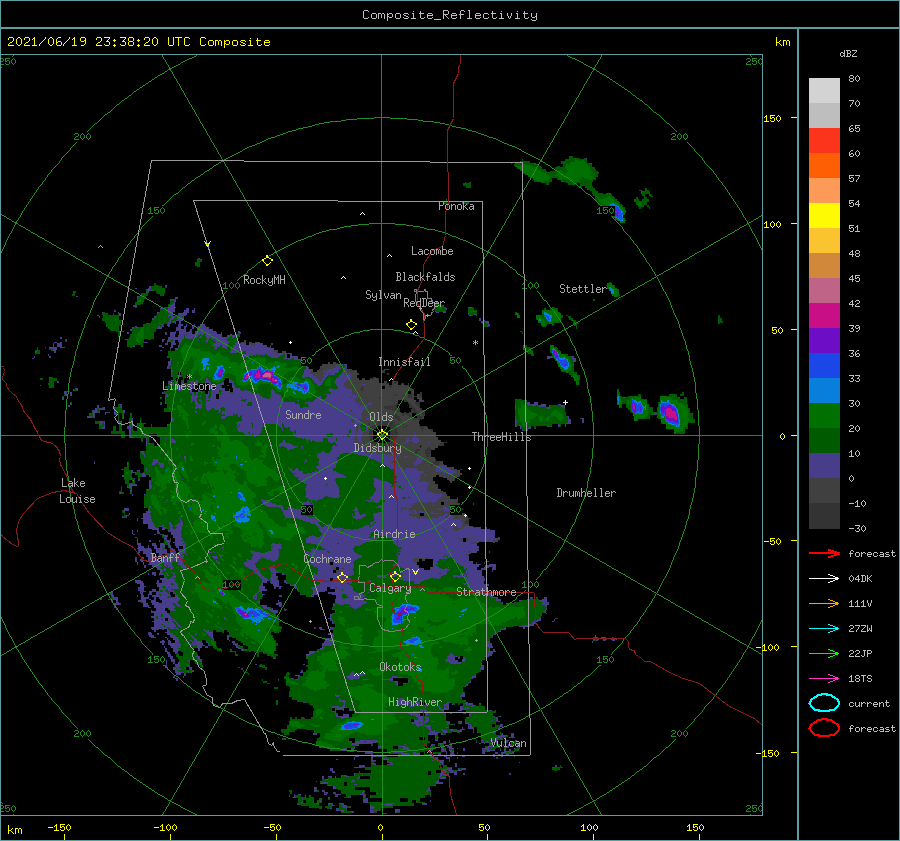Click the RockyMH label

click(264, 280)
